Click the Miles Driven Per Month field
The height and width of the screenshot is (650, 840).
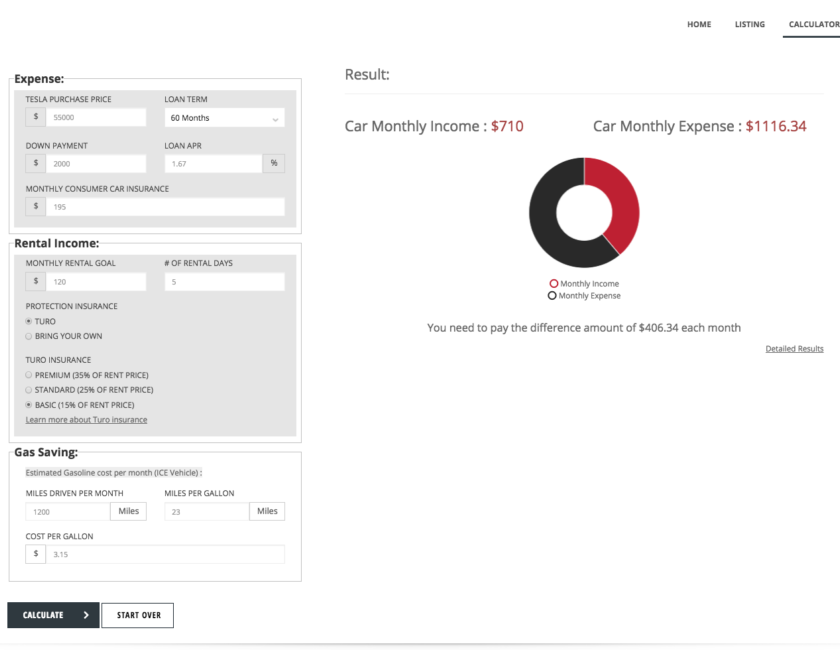[68, 512]
